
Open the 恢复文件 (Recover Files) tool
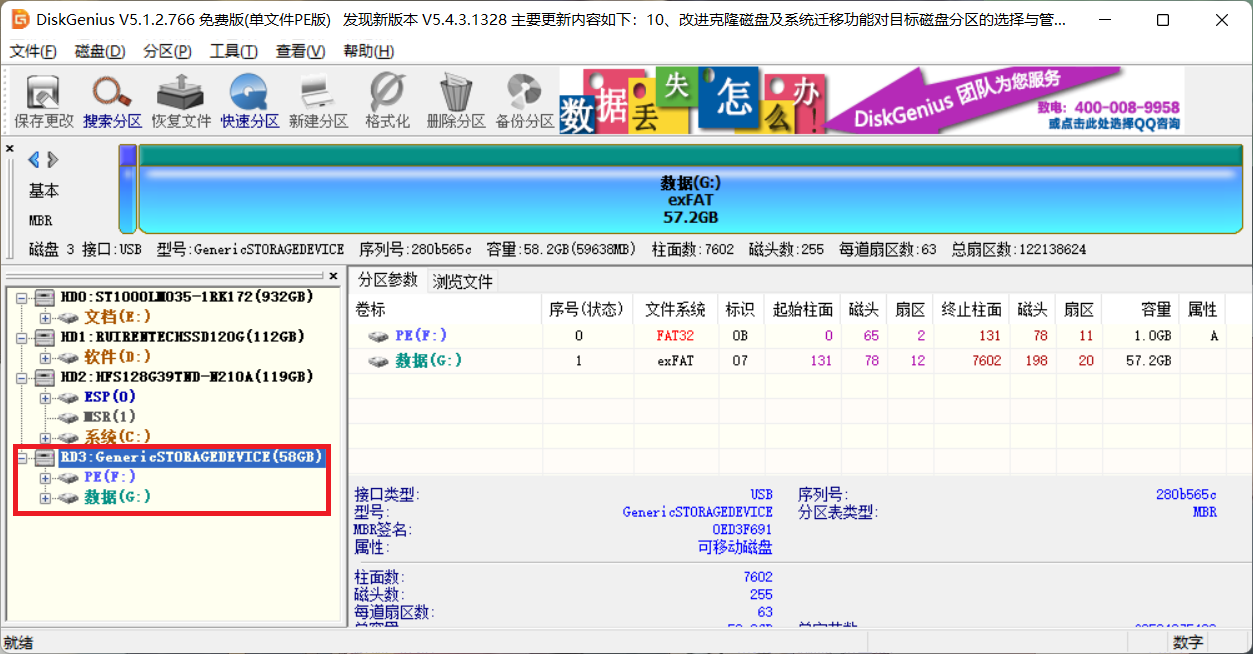[x=181, y=102]
